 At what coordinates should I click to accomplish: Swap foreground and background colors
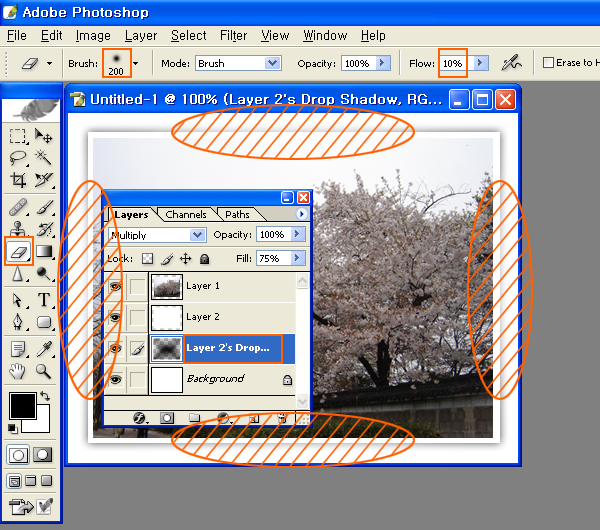click(x=45, y=396)
